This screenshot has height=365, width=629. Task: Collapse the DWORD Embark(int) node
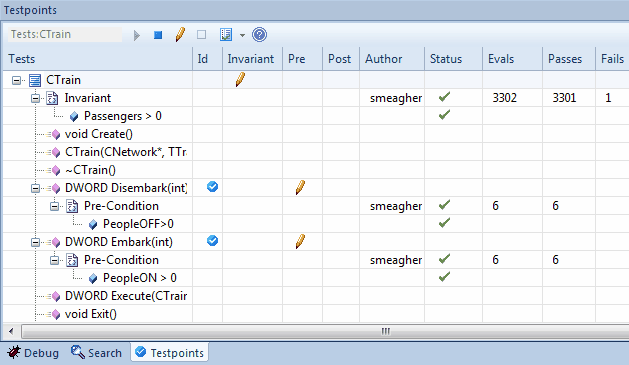(36, 242)
